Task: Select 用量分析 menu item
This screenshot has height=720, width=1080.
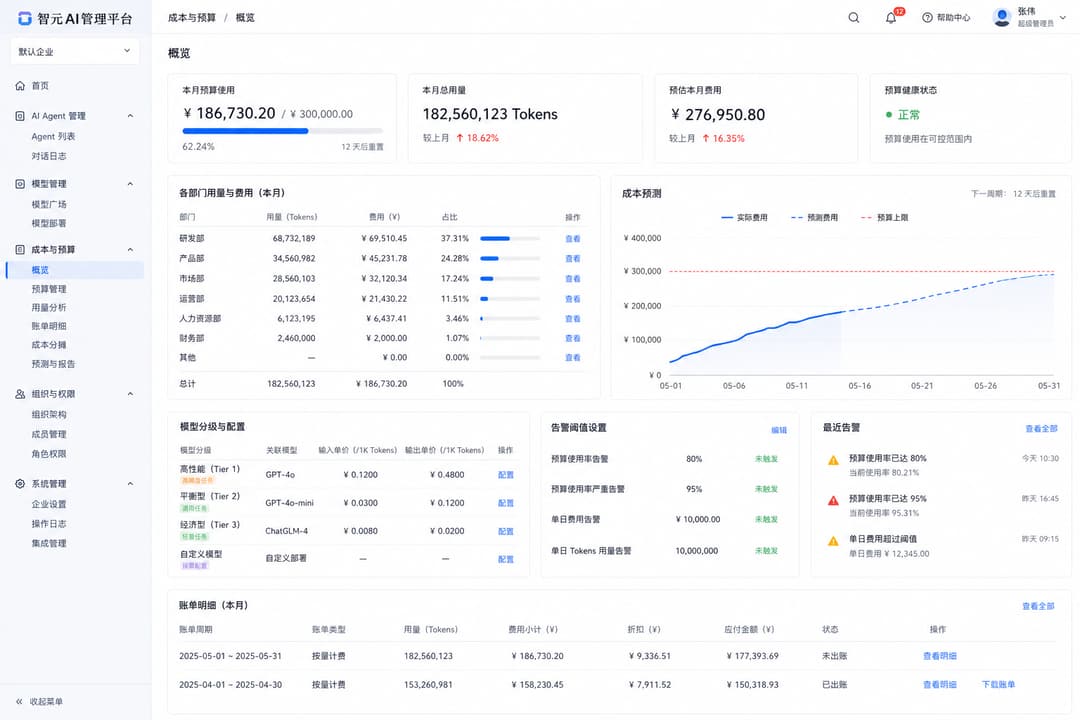Action: 49,307
